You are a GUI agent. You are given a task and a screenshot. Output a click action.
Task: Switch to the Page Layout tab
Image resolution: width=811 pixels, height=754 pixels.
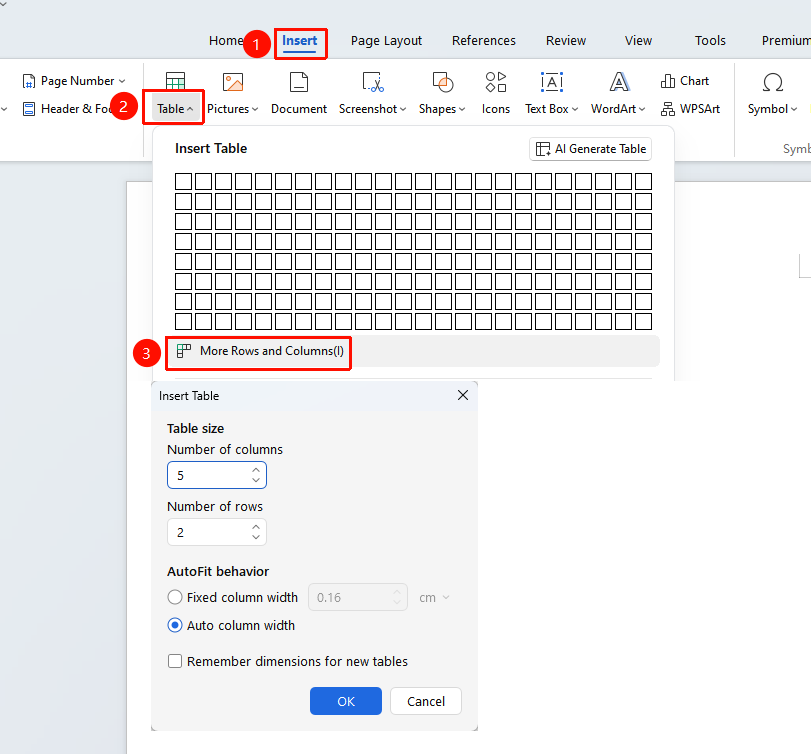point(386,41)
